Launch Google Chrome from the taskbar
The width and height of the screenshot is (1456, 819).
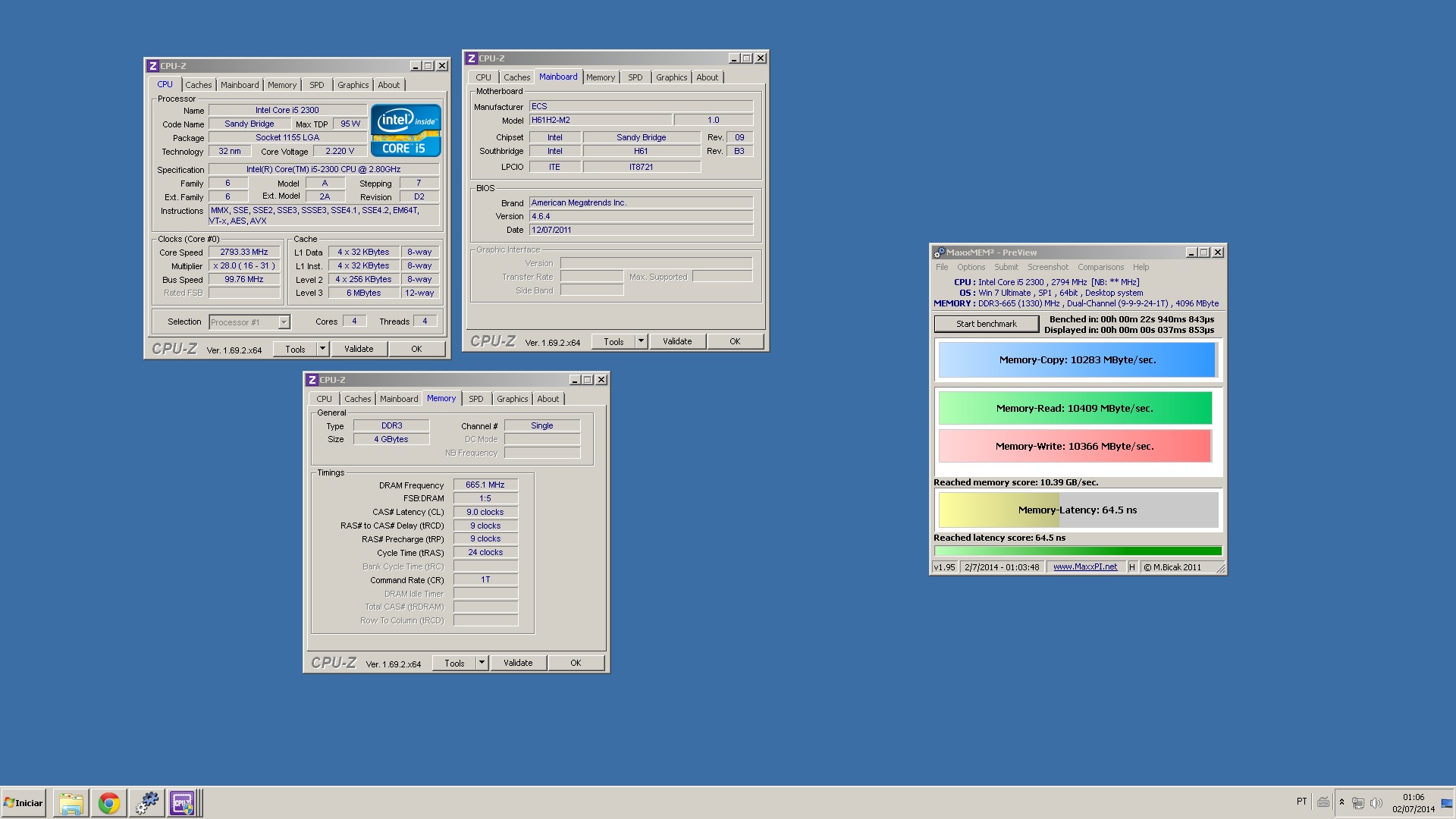point(108,803)
